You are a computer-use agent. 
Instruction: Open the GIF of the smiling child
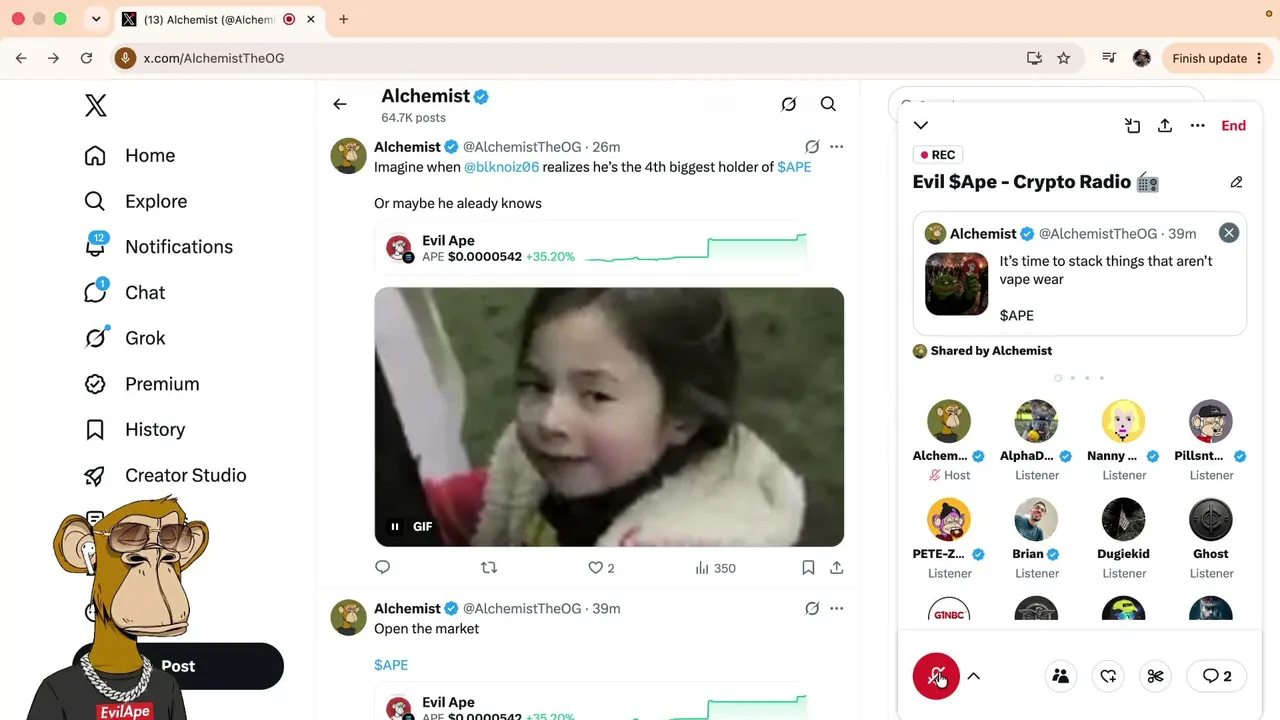click(x=609, y=417)
